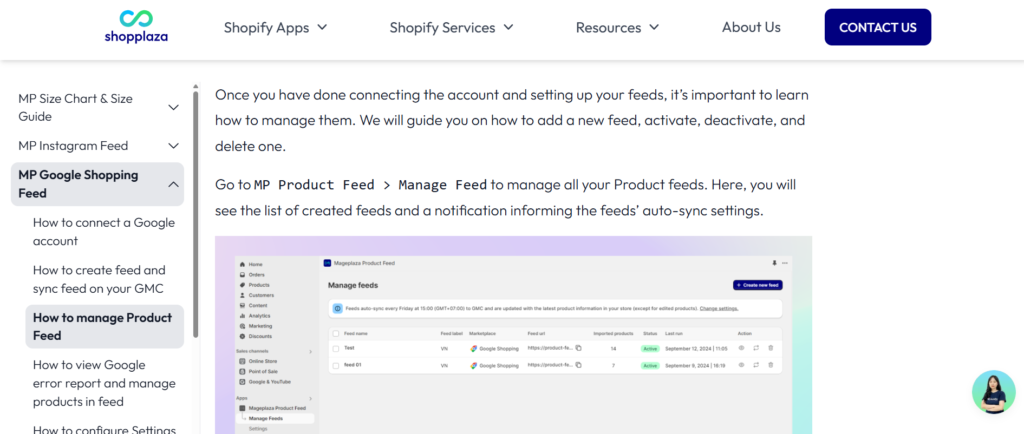Go to the About Us page
Image resolution: width=1024 pixels, height=434 pixels.
[x=751, y=27]
